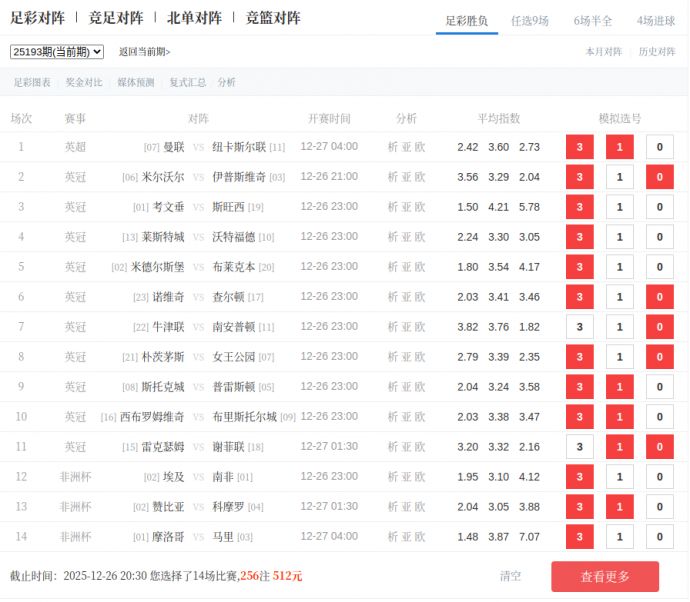Open 竞足对阵 in top navigation
Screen dimensions: 690x602
(x=115, y=18)
